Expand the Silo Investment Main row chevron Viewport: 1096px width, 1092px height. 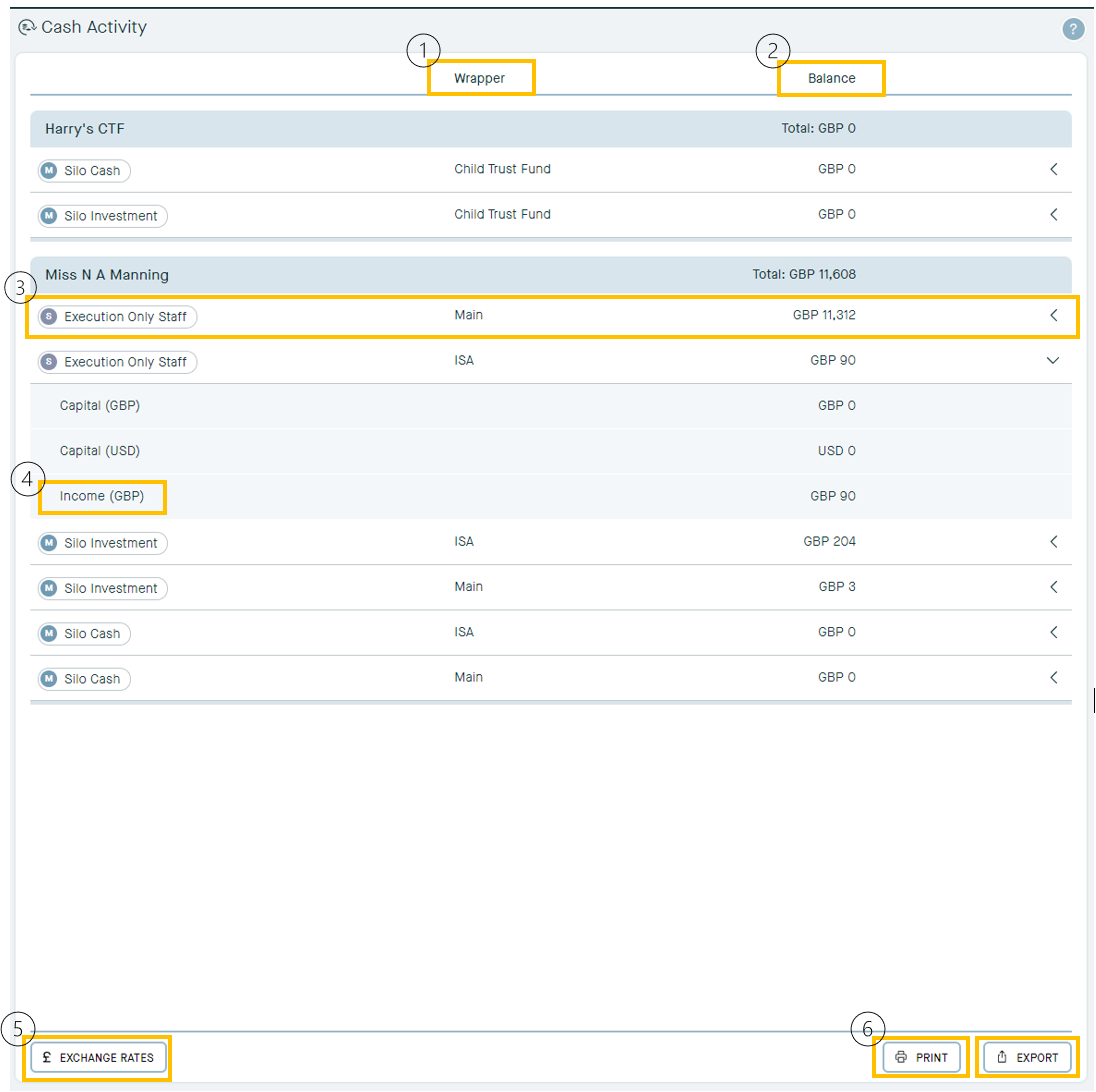point(1053,587)
